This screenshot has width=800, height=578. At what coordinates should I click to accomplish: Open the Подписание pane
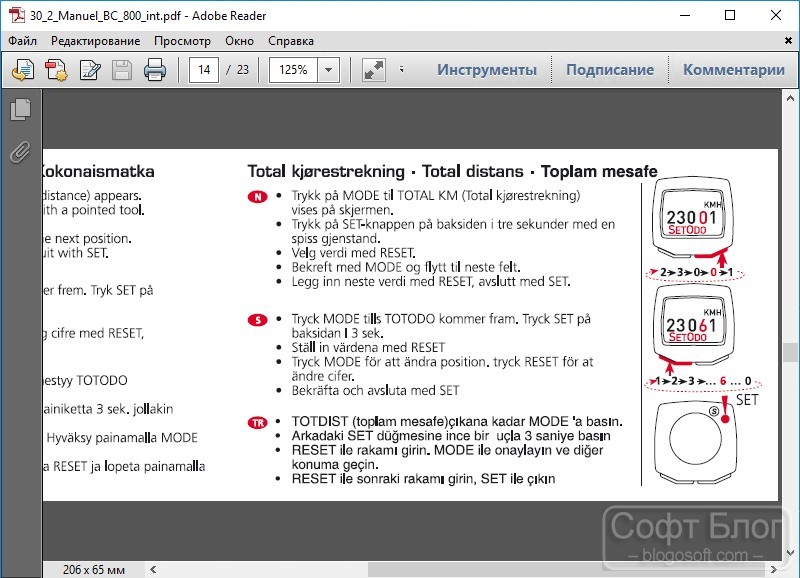[610, 70]
